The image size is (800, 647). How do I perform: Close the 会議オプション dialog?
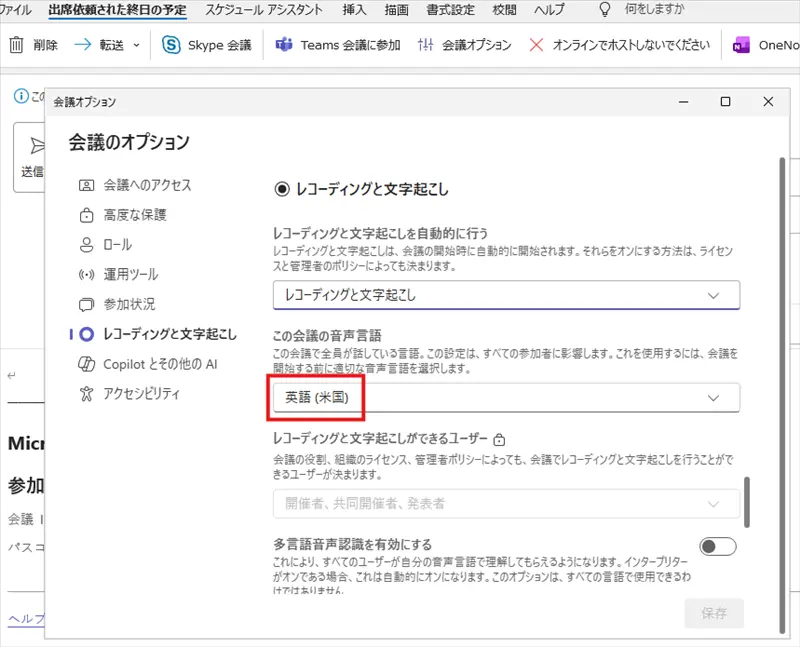click(x=768, y=102)
